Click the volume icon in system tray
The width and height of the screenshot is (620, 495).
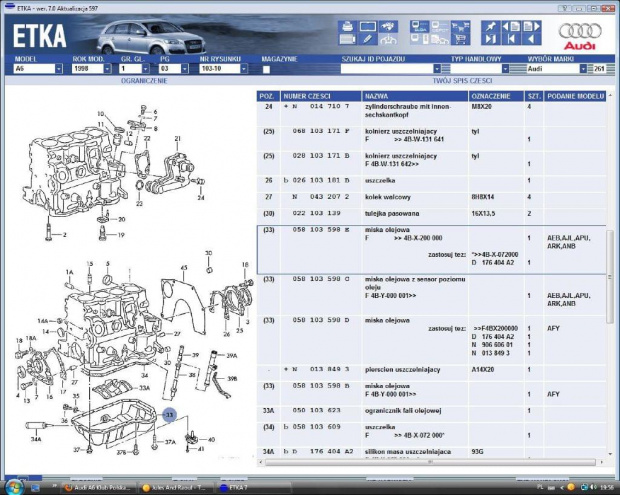coord(593,487)
